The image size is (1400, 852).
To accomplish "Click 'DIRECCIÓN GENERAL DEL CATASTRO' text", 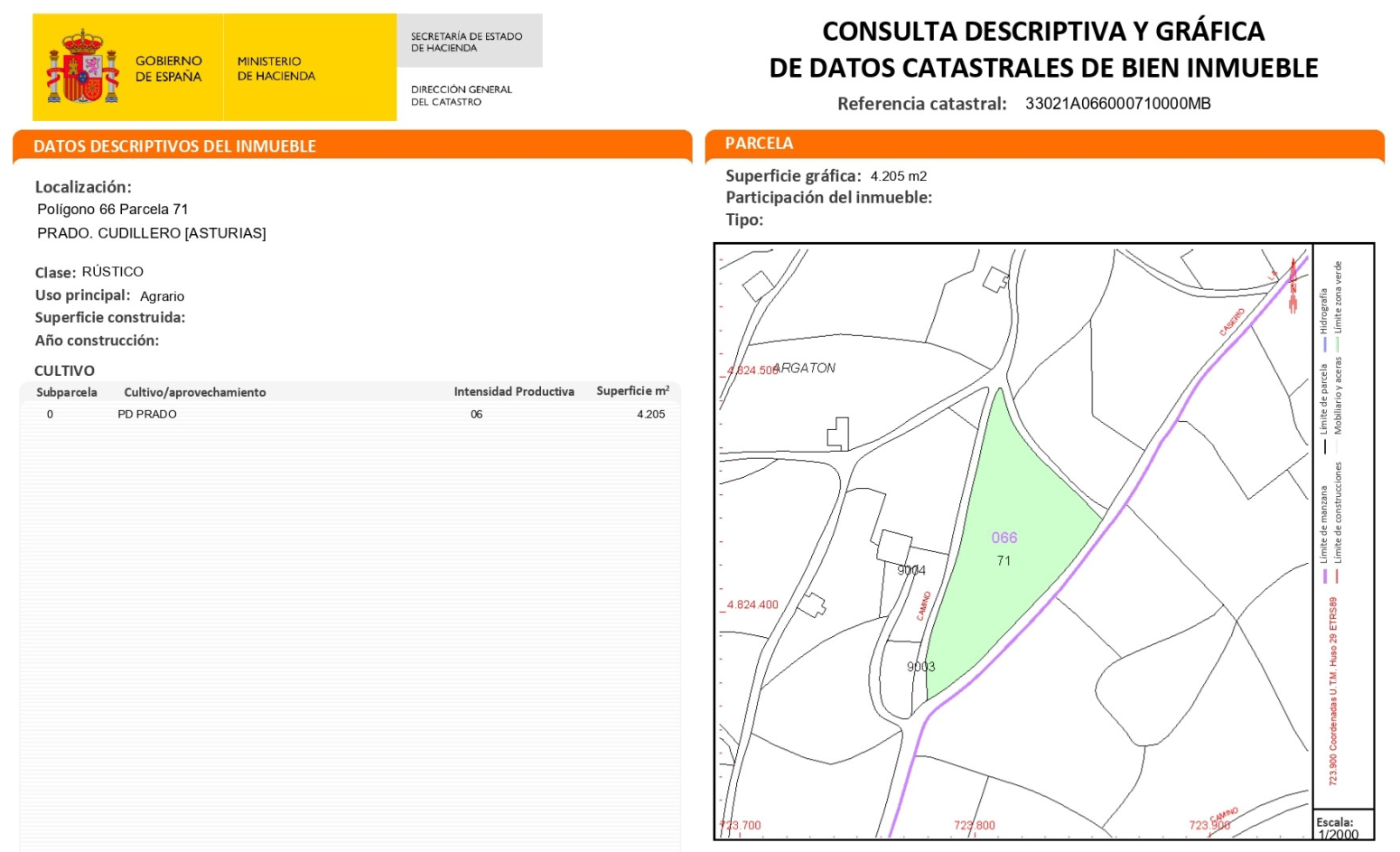I will 461,96.
